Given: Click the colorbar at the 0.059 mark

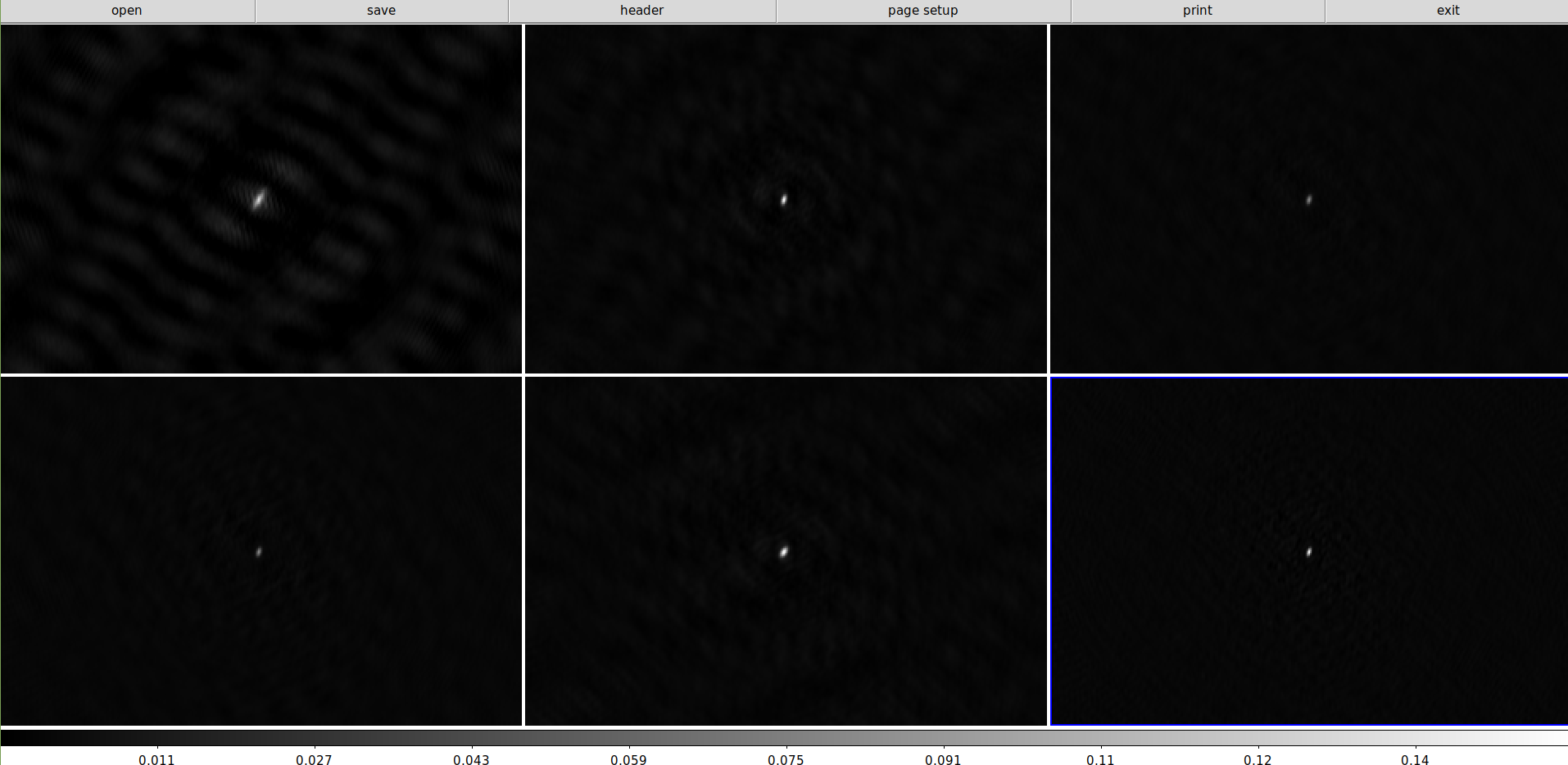Looking at the screenshot, I should click(x=628, y=738).
